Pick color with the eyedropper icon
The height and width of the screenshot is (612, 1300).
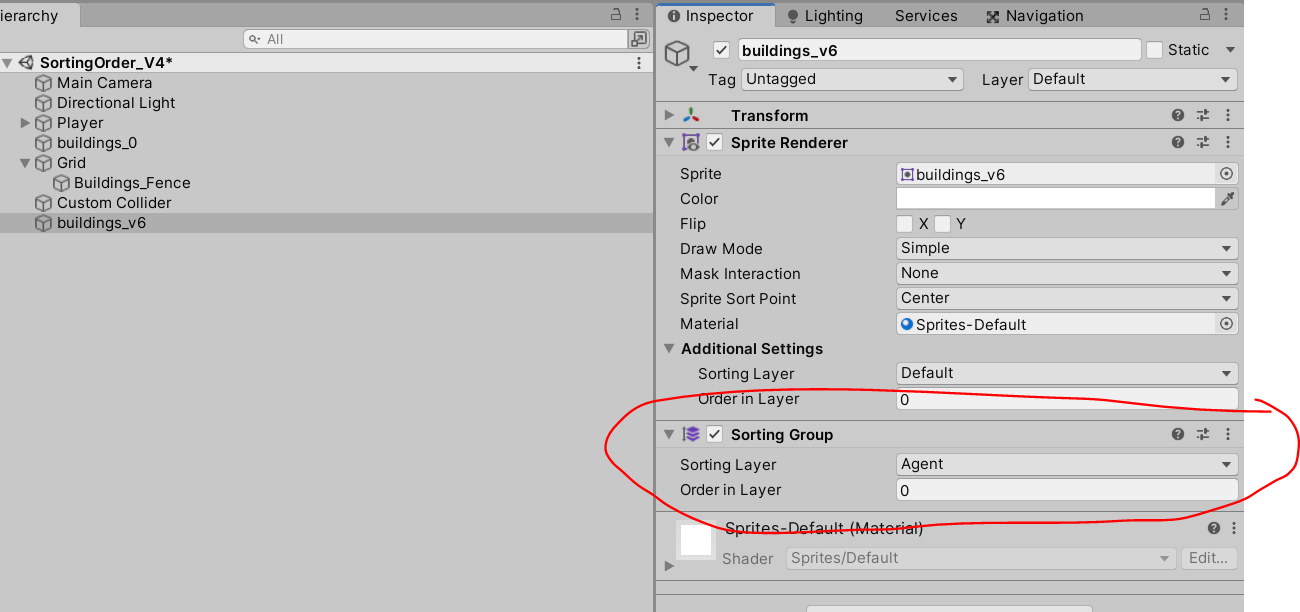coord(1228,199)
